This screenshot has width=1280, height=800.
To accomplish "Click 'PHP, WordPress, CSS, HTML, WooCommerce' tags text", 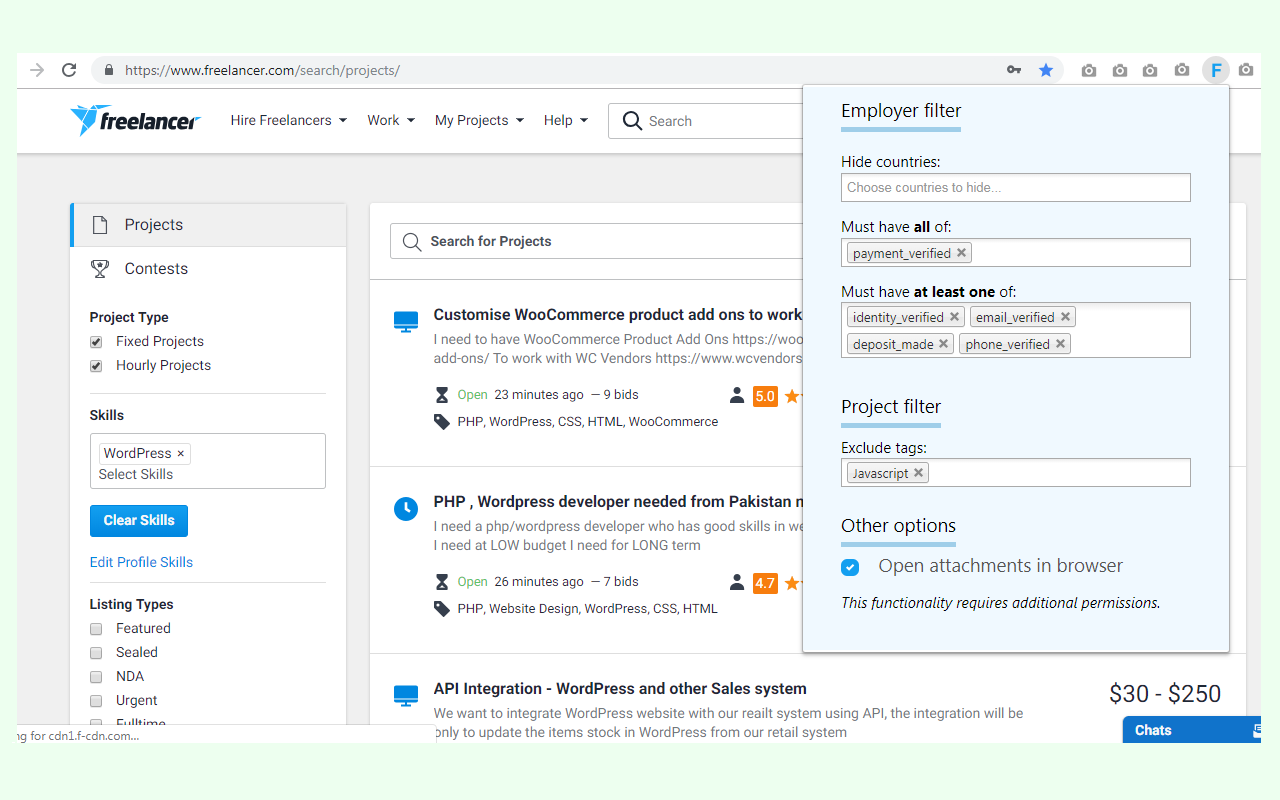I will click(x=588, y=422).
